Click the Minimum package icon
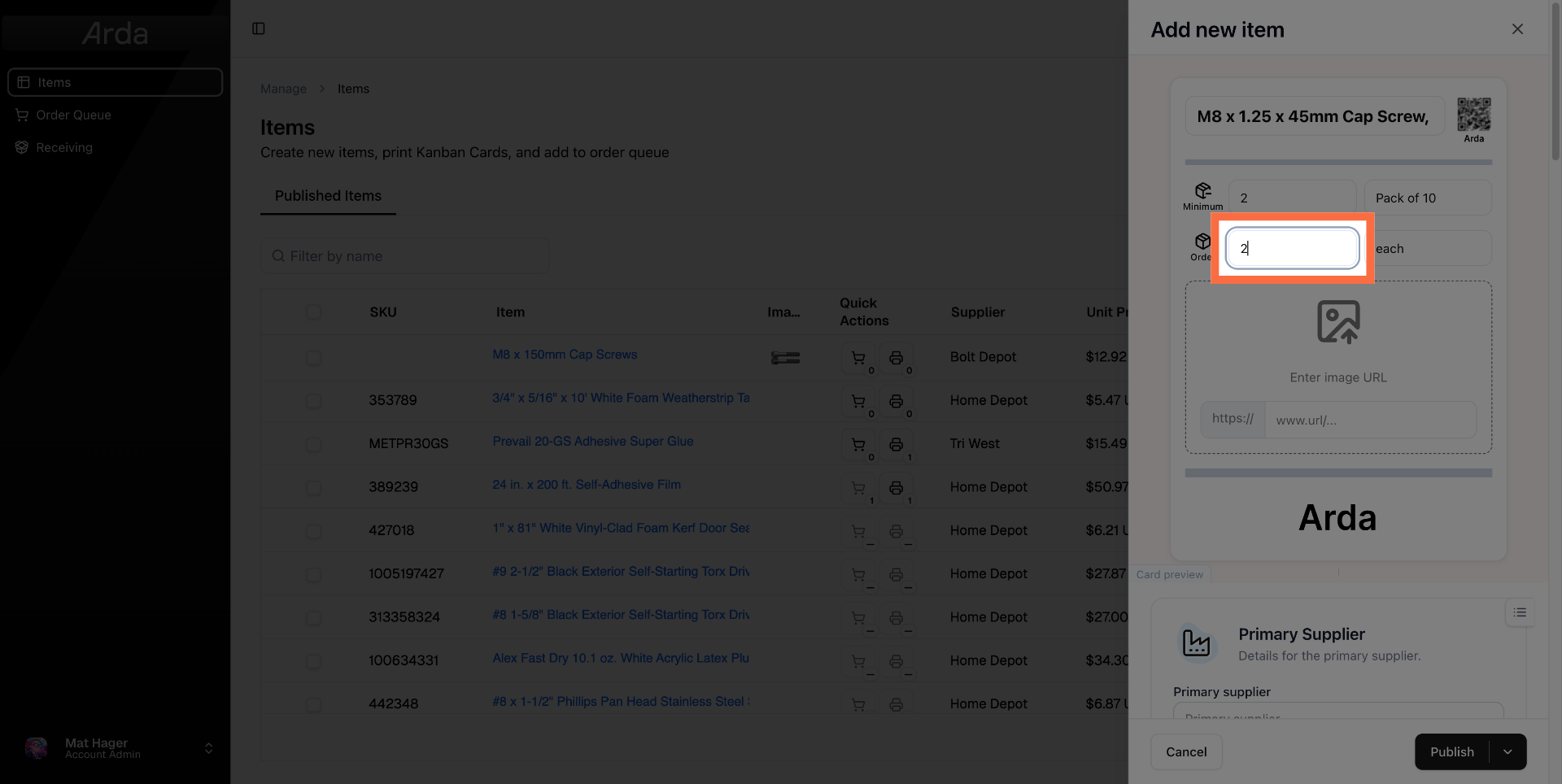The width and height of the screenshot is (1562, 784). click(1202, 190)
